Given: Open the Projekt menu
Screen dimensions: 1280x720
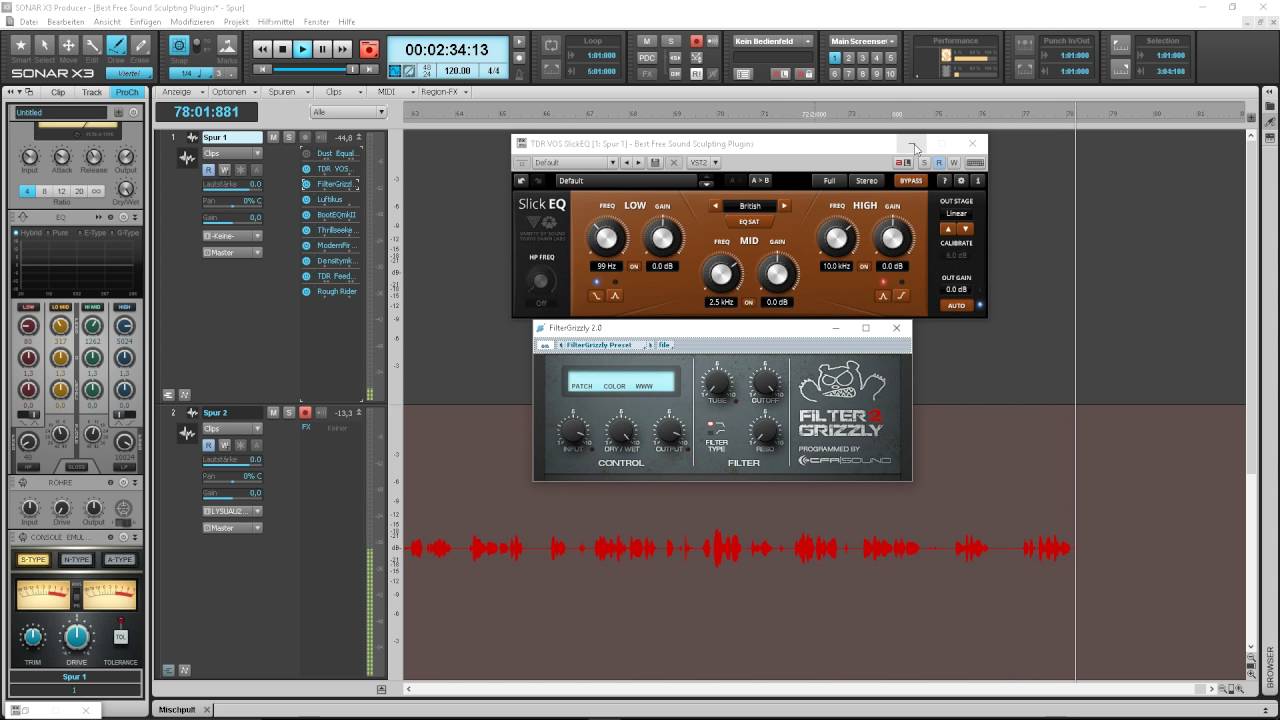Looking at the screenshot, I should point(236,21).
